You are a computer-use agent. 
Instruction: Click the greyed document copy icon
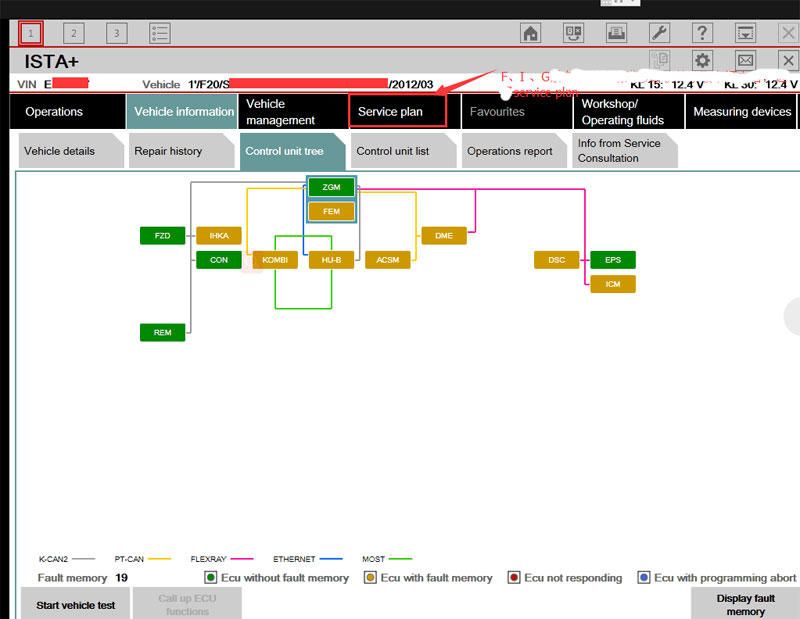pyautogui.click(x=659, y=61)
